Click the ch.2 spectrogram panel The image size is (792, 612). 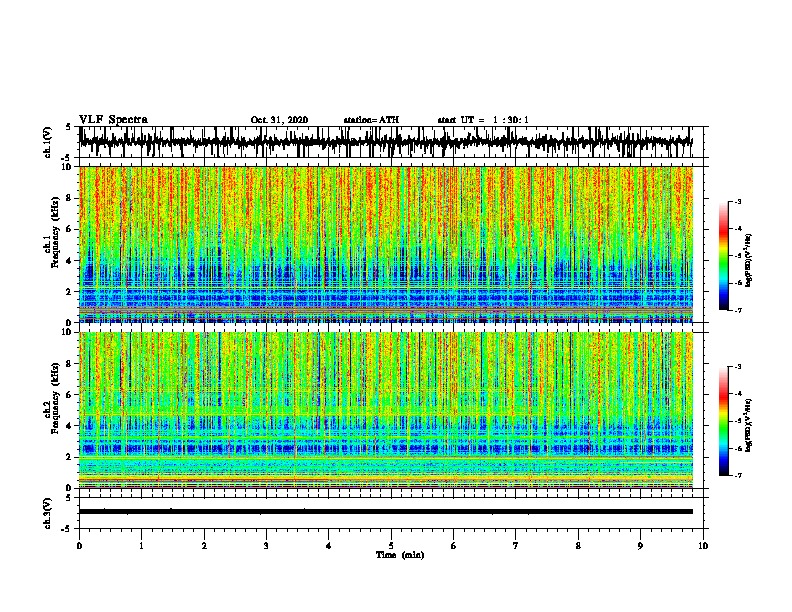click(x=386, y=410)
